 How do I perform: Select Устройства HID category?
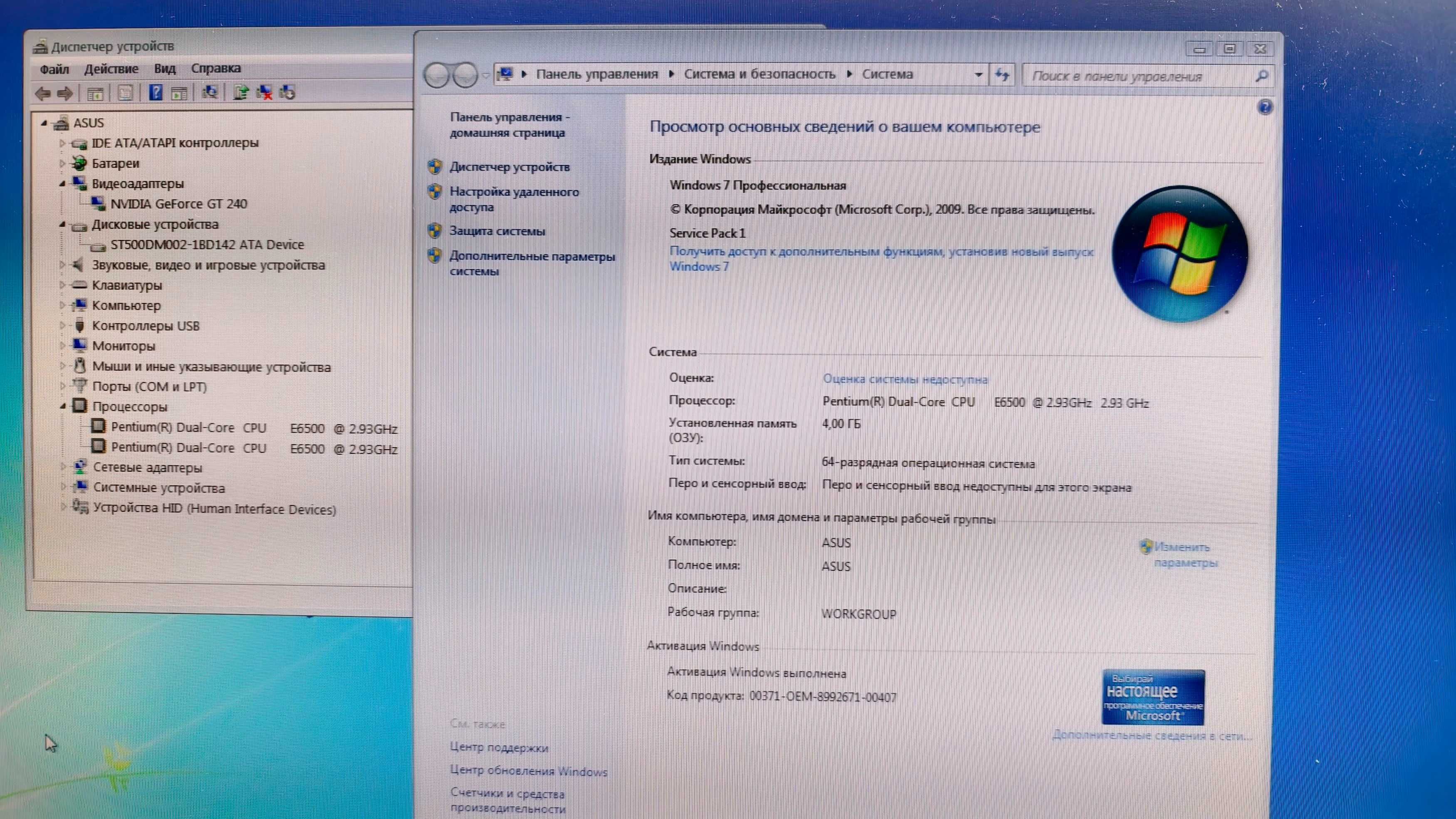215,509
